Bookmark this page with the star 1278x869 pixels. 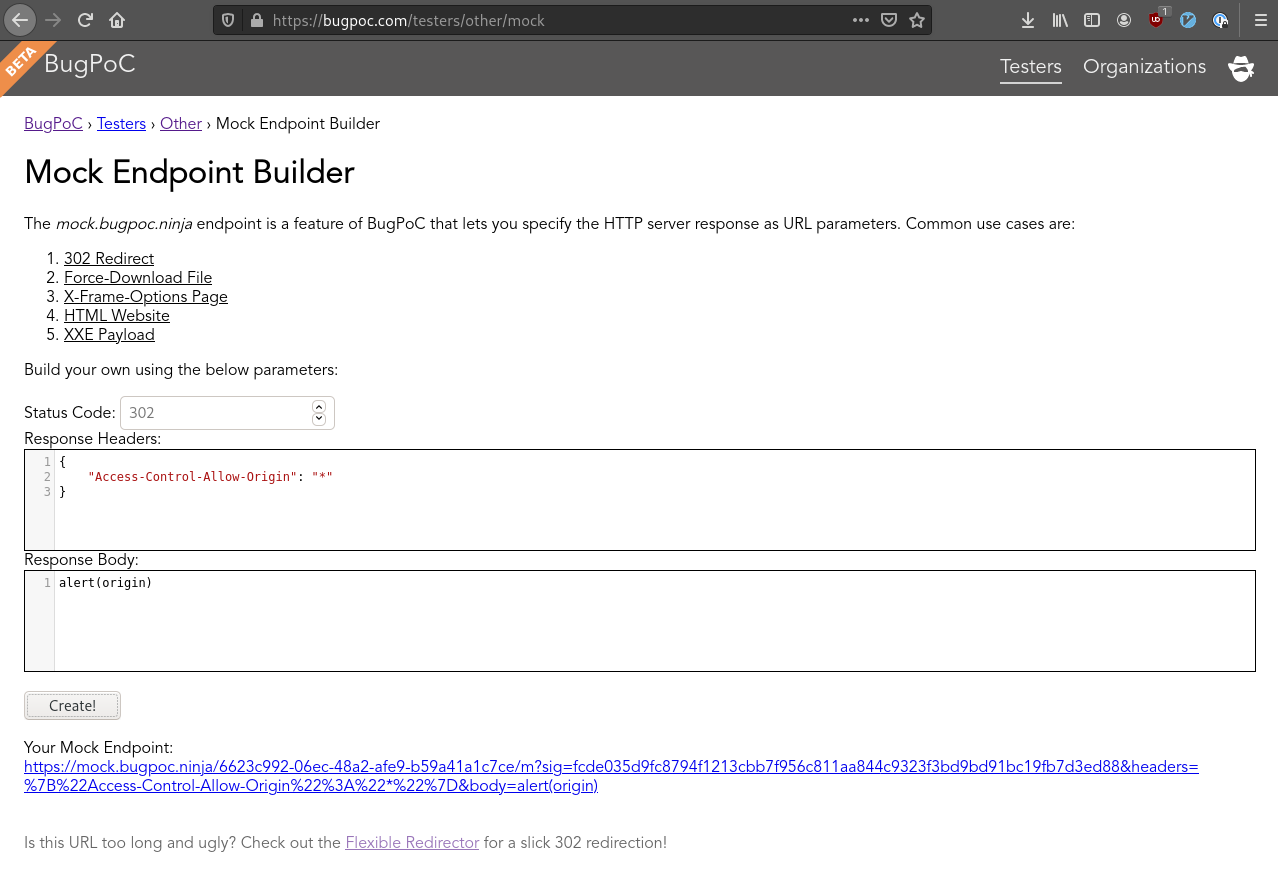coord(916,20)
